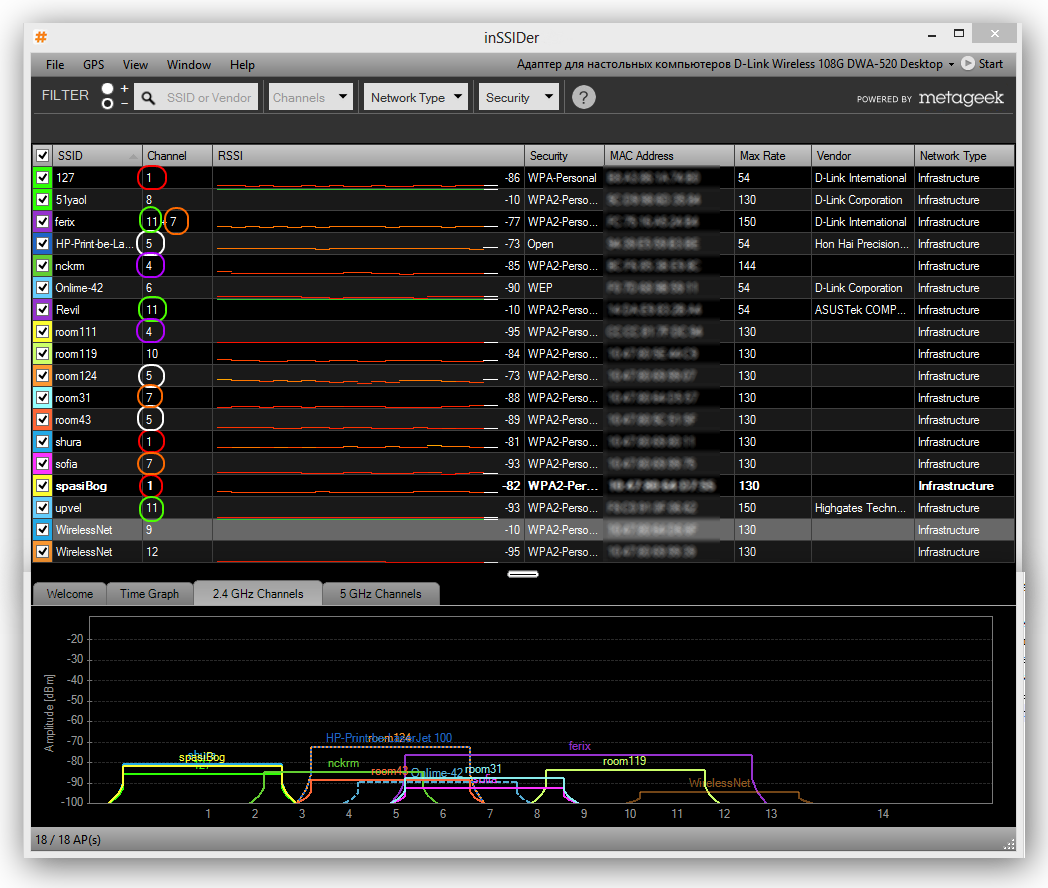Sort by the RSSI column header
Viewport: 1048px width, 888px height.
click(x=368, y=156)
